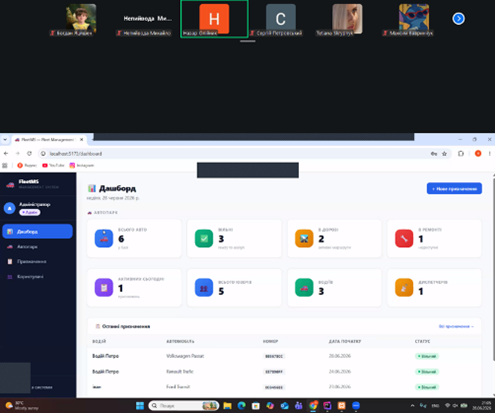Show next participants with blue arrow

pyautogui.click(x=458, y=19)
